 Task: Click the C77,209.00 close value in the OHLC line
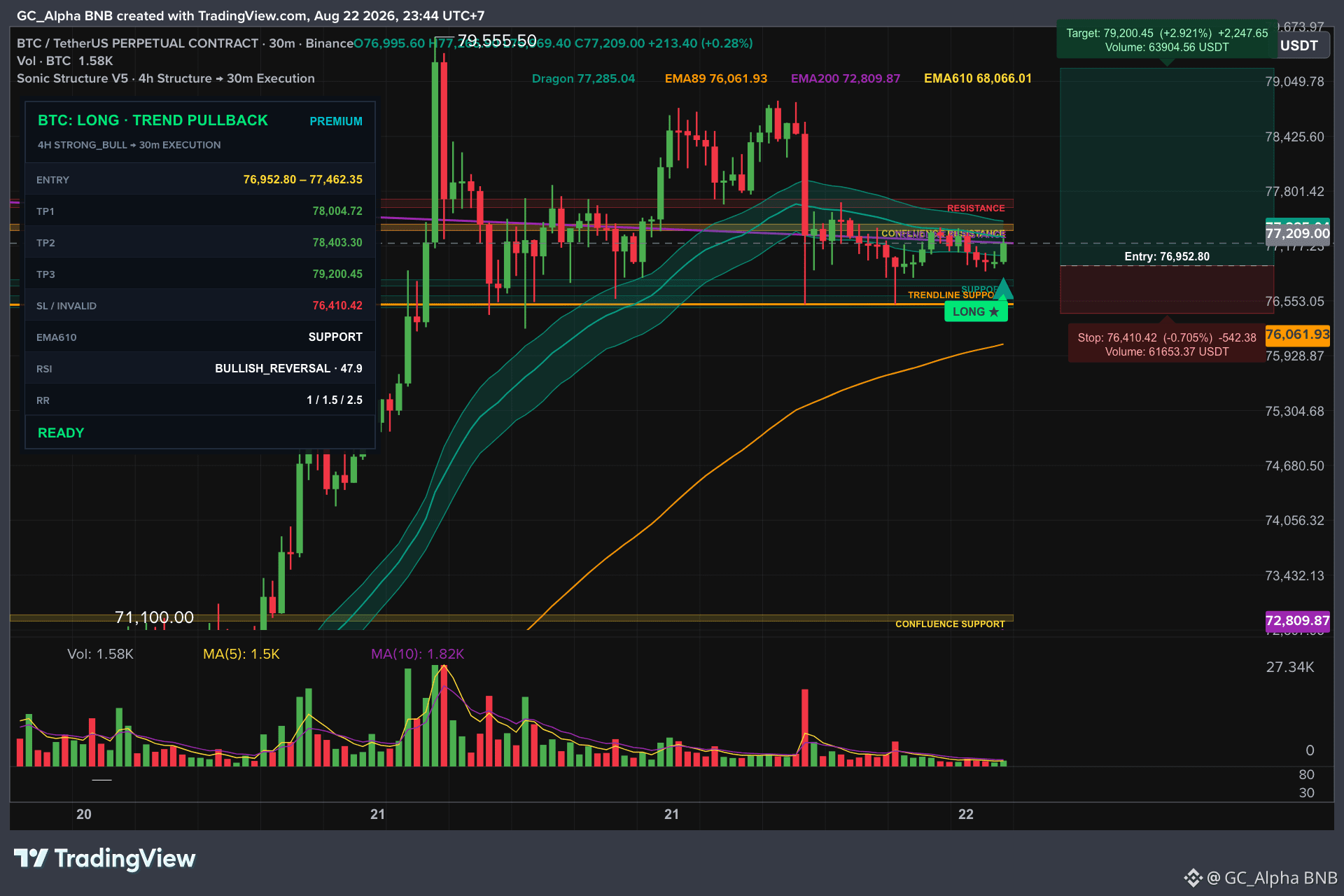609,43
